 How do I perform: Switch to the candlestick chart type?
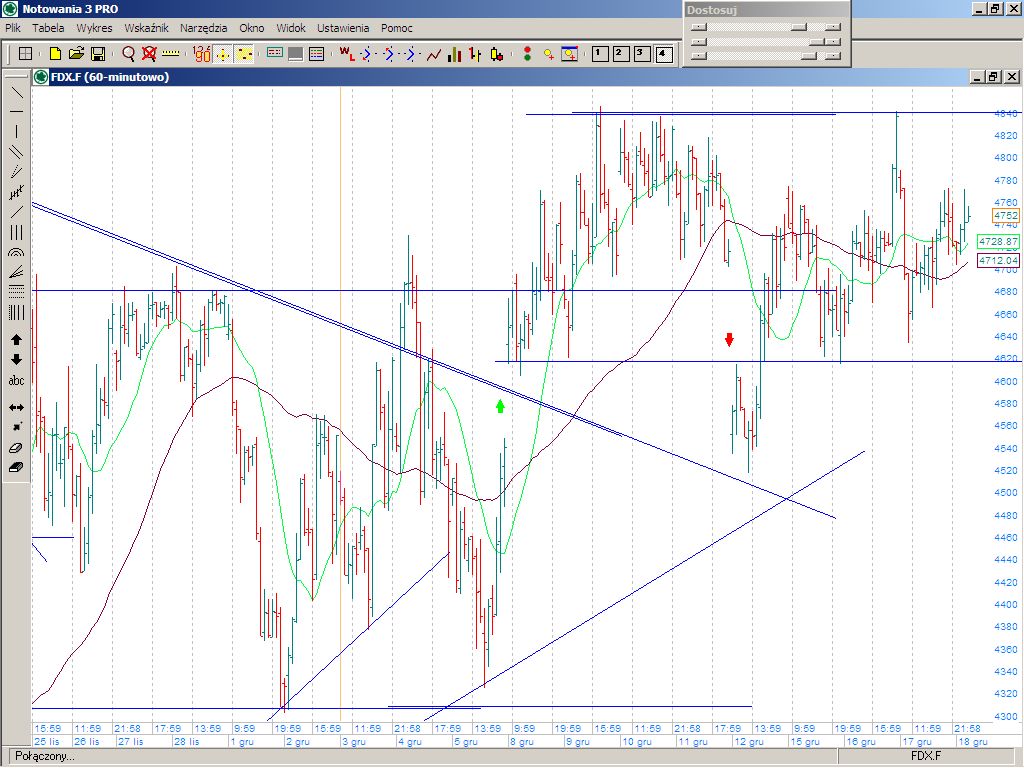(497, 54)
